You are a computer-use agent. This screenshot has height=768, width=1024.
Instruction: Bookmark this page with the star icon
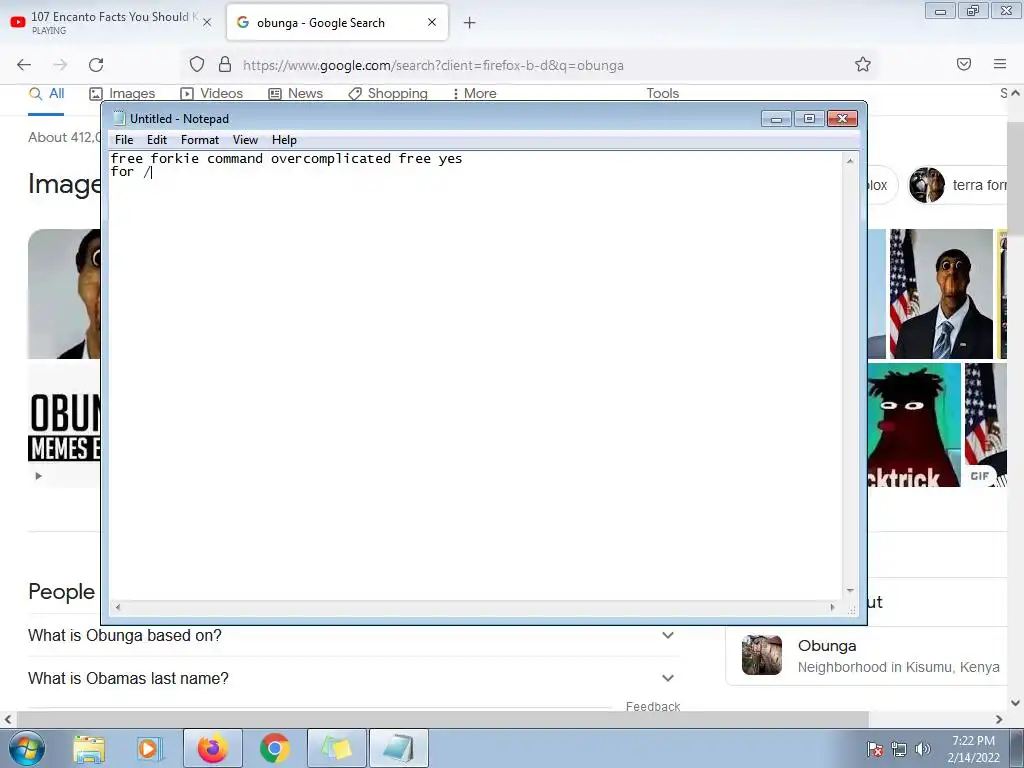tap(863, 65)
